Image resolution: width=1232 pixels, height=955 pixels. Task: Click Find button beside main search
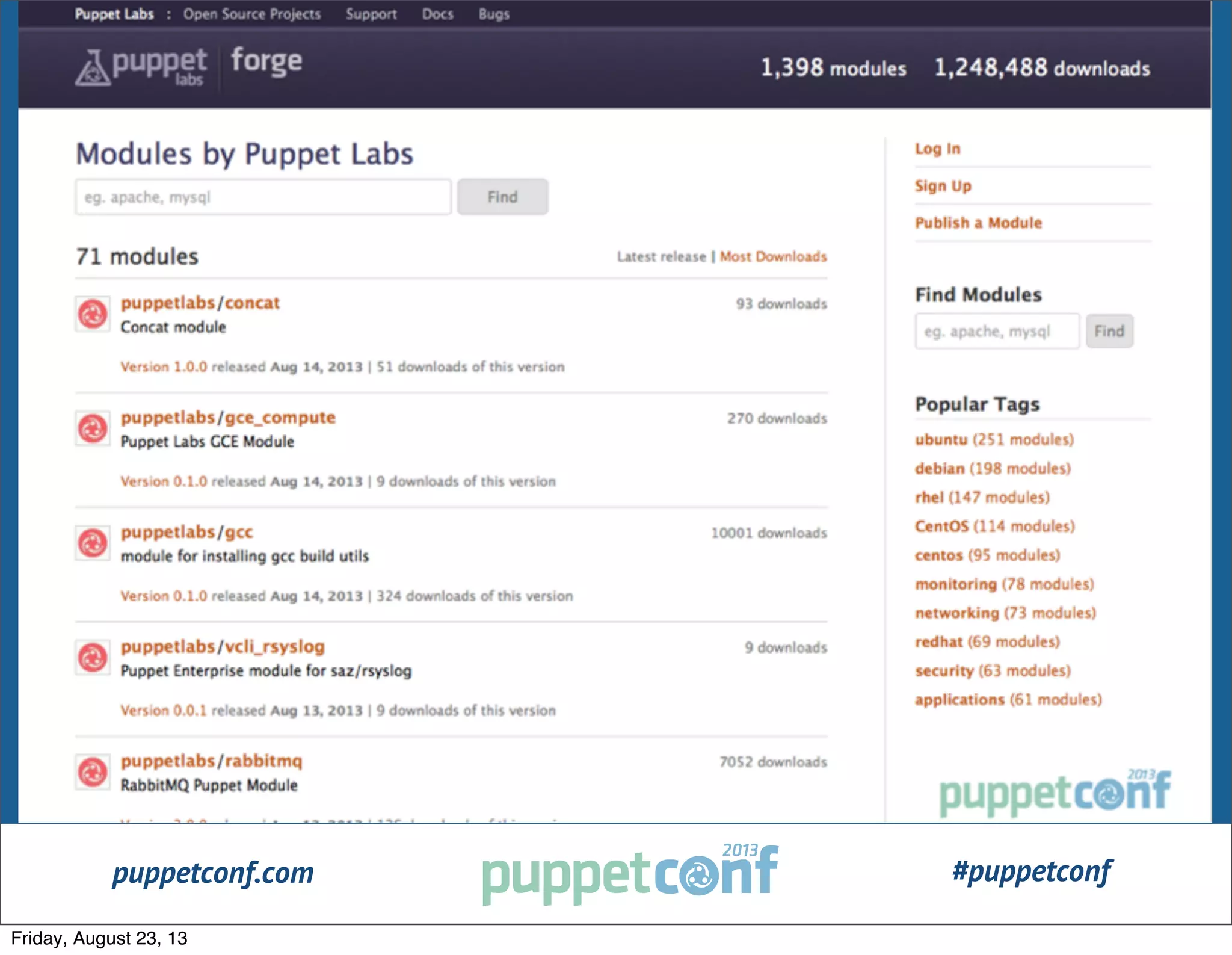tap(502, 197)
